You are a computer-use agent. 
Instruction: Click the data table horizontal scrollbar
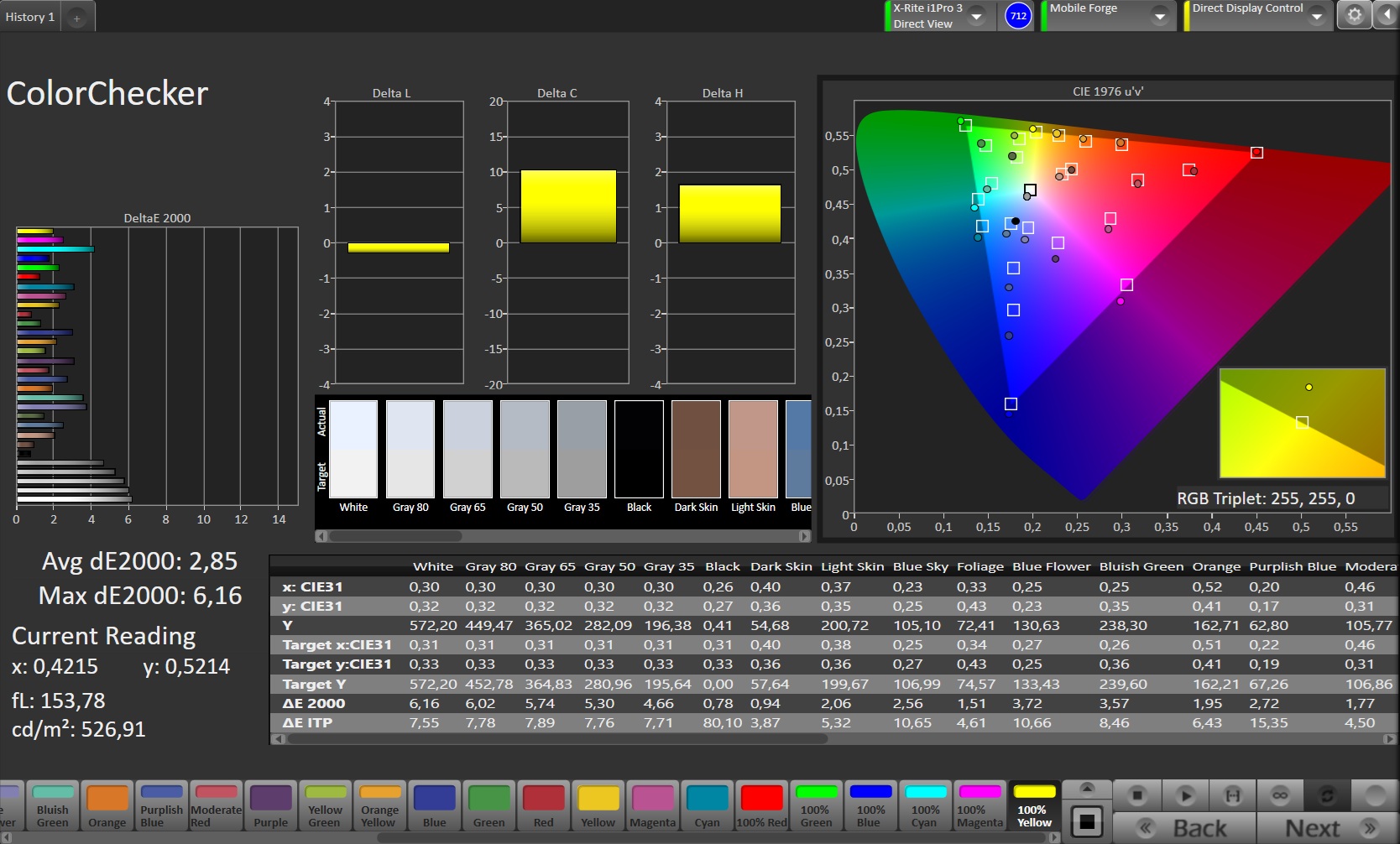(x=554, y=739)
